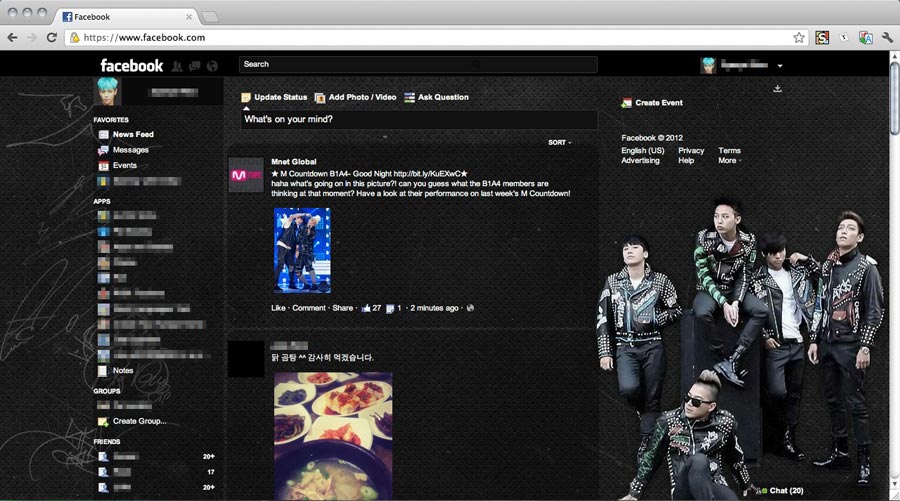Screen dimensions: 900x501
Task: Click the 2 minutes ago timestamp
Action: point(434,308)
